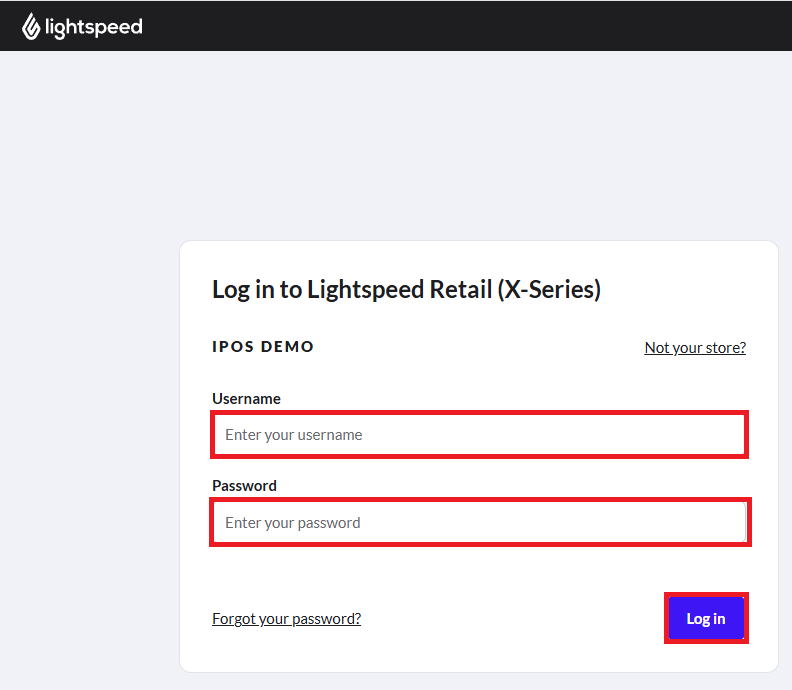Click the 'Log in to Lightspeed Retail (X-Series)' heading
Viewport: 792px width, 690px height.
click(x=406, y=290)
